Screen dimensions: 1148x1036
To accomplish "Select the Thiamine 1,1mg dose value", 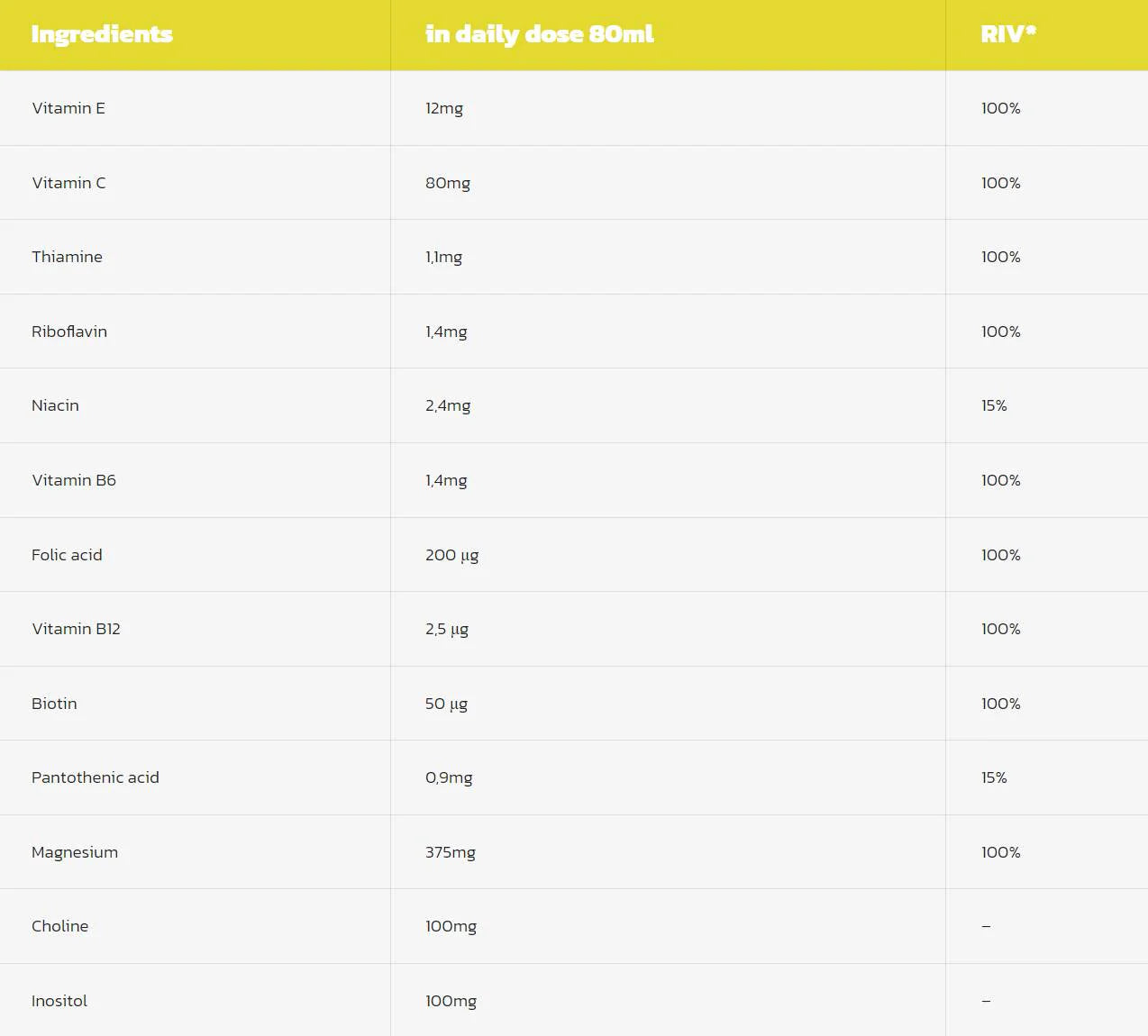I will (x=443, y=257).
